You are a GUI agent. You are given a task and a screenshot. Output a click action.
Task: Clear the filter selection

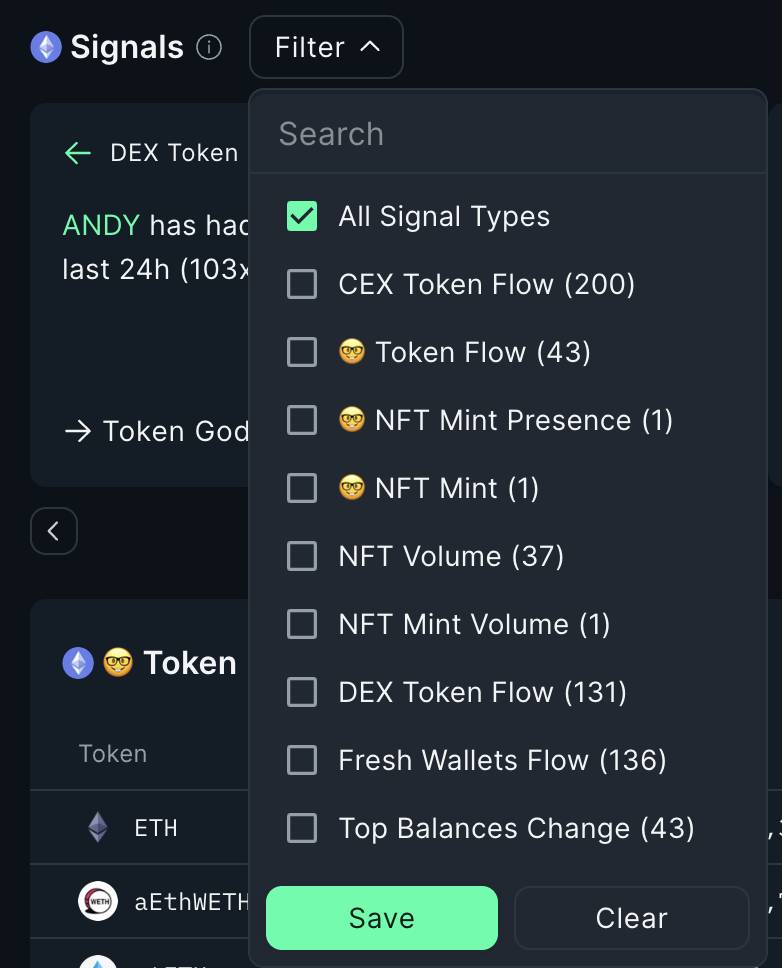click(631, 918)
